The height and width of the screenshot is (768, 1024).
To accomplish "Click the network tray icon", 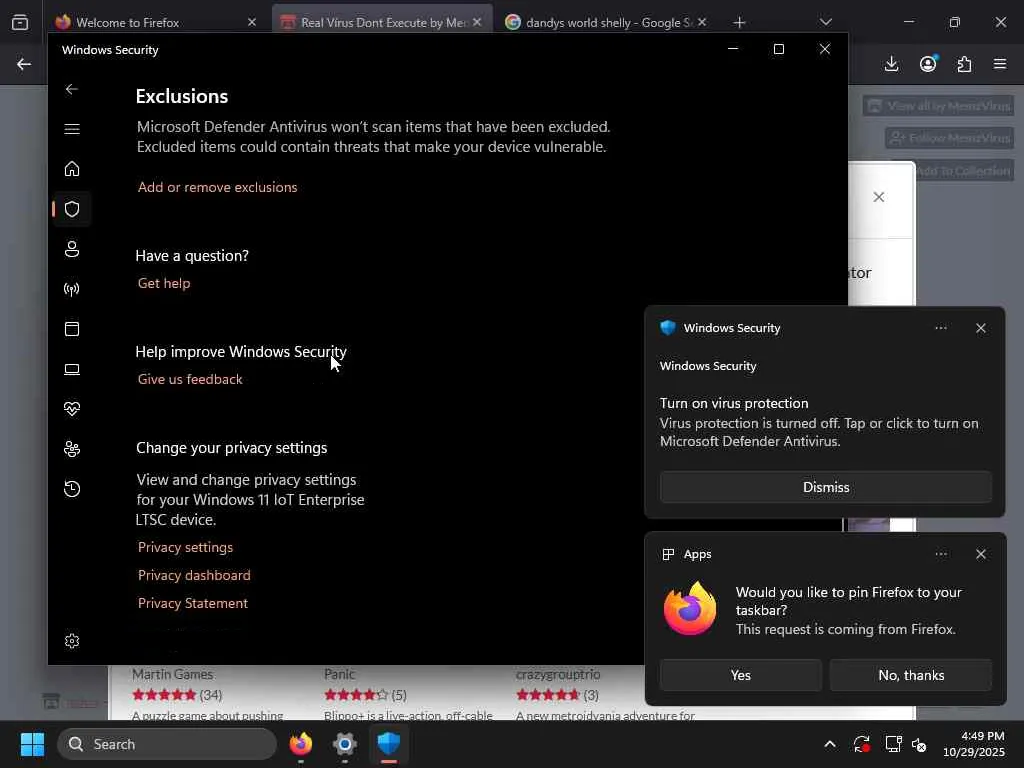I will [893, 744].
